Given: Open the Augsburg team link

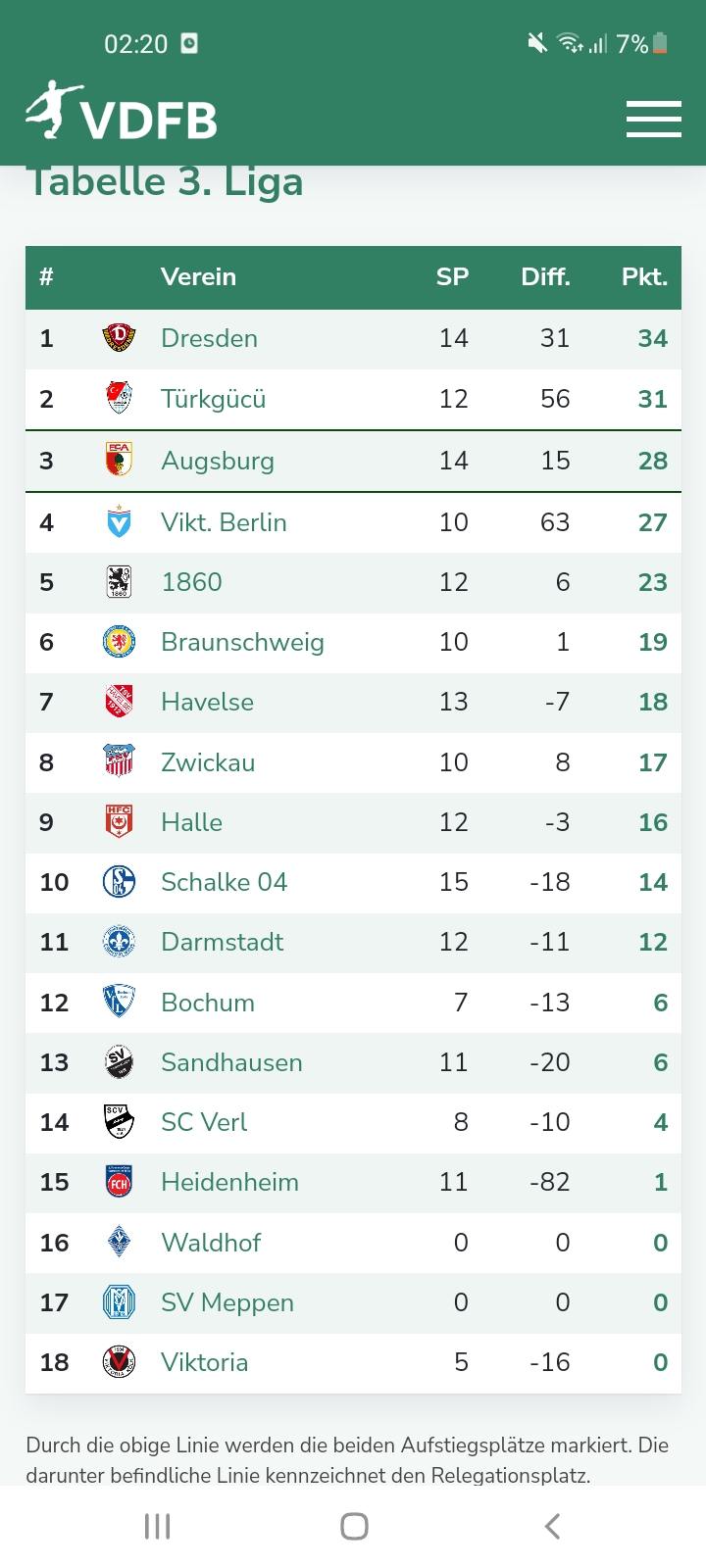Looking at the screenshot, I should (x=218, y=461).
